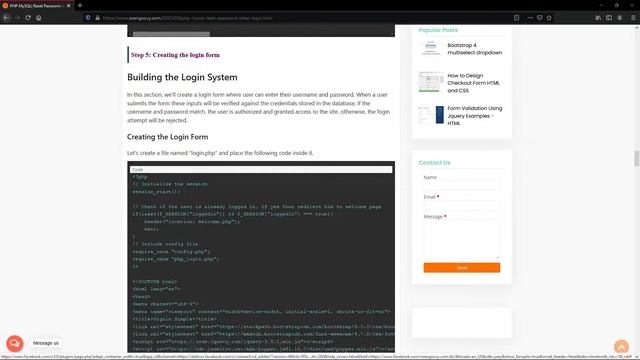The image size is (640, 360).
Task: Open the Firefox account icon
Action: click(x=620, y=18)
